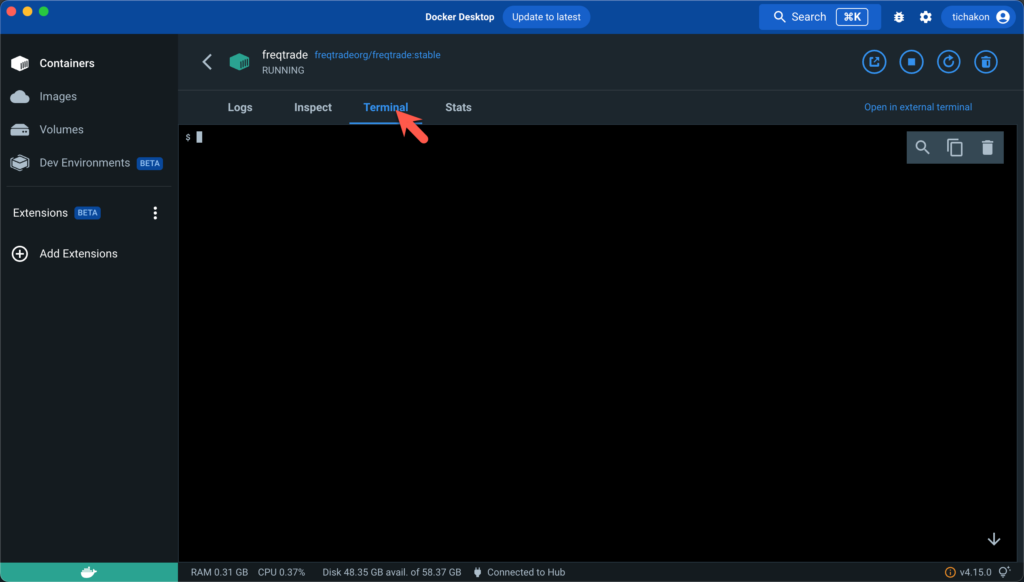Image resolution: width=1024 pixels, height=582 pixels.
Task: Open the Extensions three-dot menu
Action: coord(155,213)
